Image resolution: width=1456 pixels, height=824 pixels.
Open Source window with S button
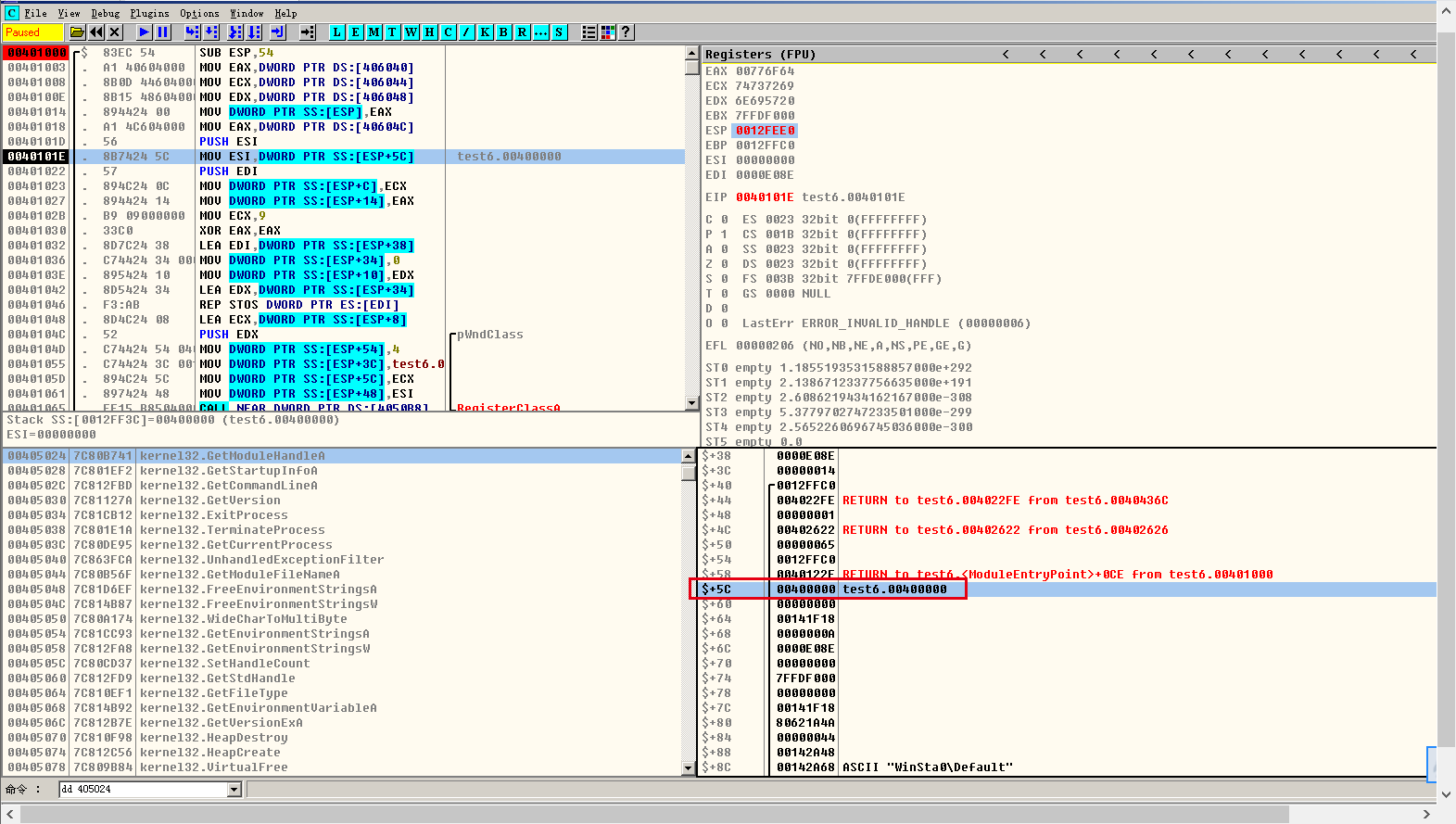click(560, 32)
